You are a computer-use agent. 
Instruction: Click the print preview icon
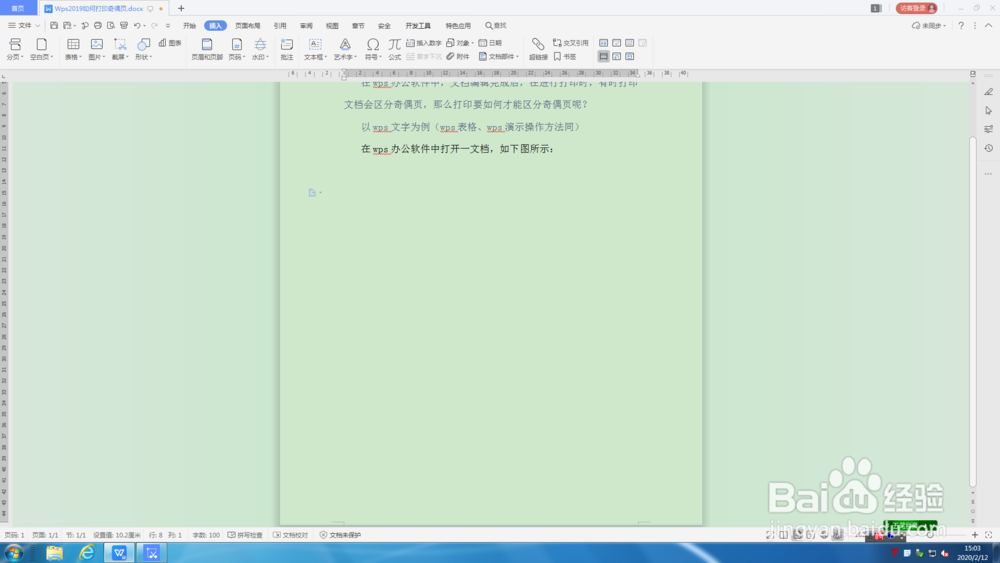click(111, 26)
